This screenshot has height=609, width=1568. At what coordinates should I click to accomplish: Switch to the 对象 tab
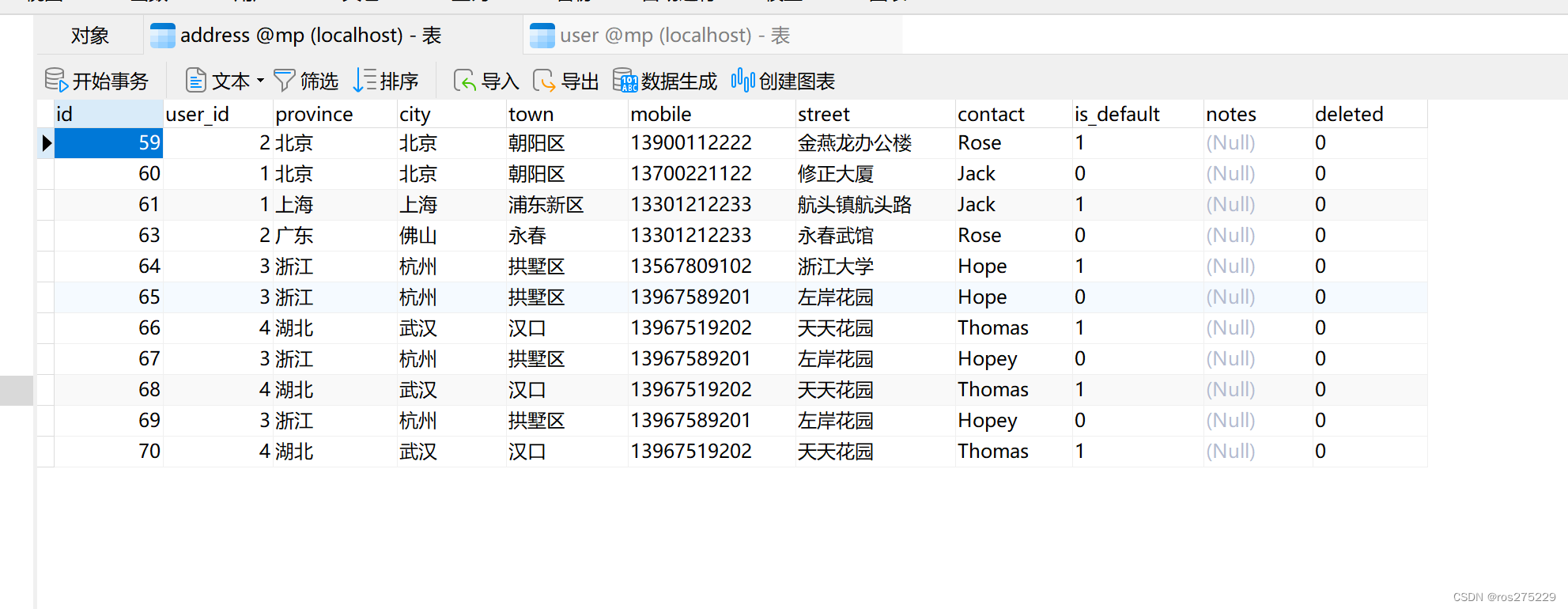pyautogui.click(x=90, y=36)
